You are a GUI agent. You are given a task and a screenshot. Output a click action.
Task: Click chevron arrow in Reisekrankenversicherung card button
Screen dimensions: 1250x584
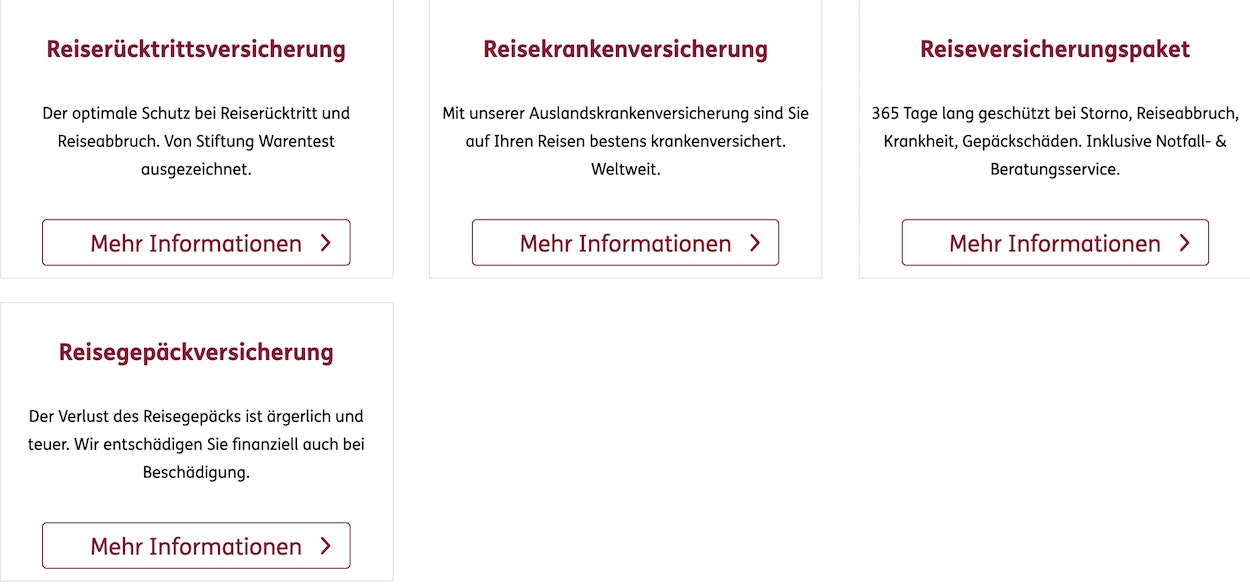tap(755, 243)
